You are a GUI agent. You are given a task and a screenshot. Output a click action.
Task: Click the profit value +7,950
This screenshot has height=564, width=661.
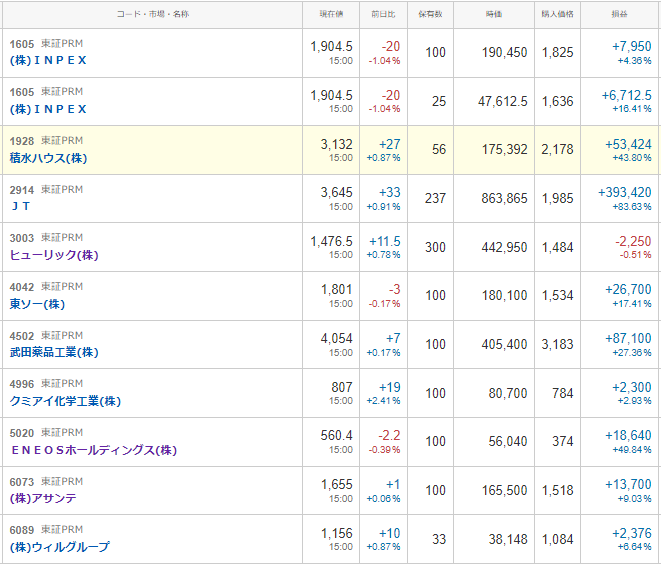pyautogui.click(x=631, y=46)
